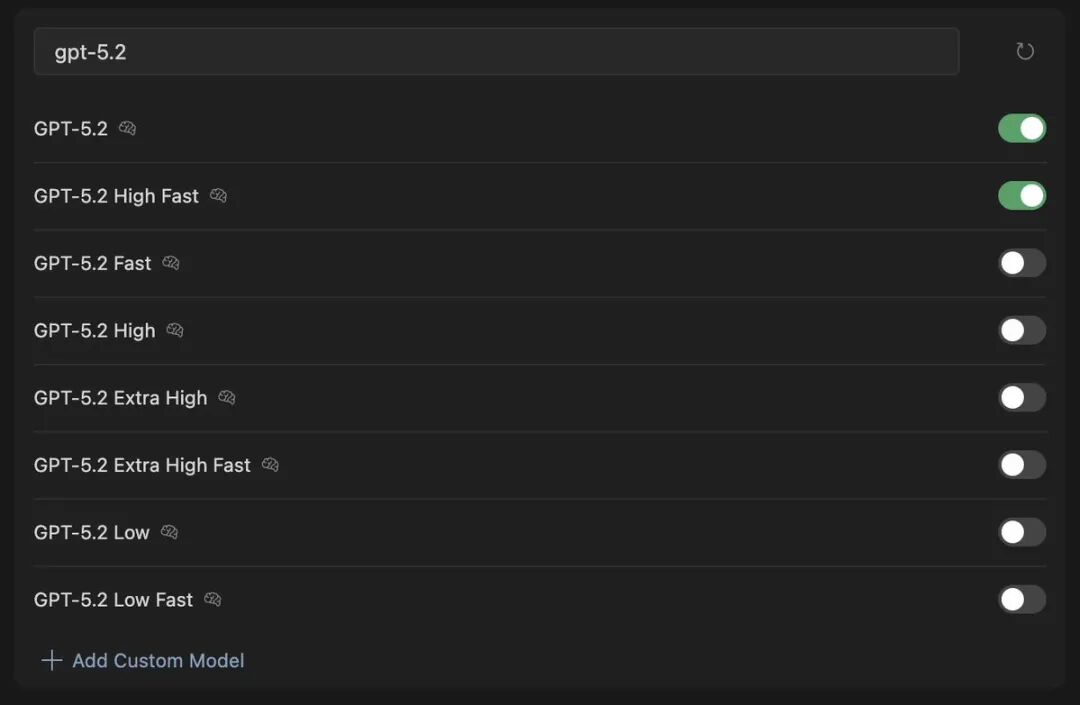Viewport: 1080px width, 705px height.
Task: Click the refresh models icon
Action: click(1025, 52)
